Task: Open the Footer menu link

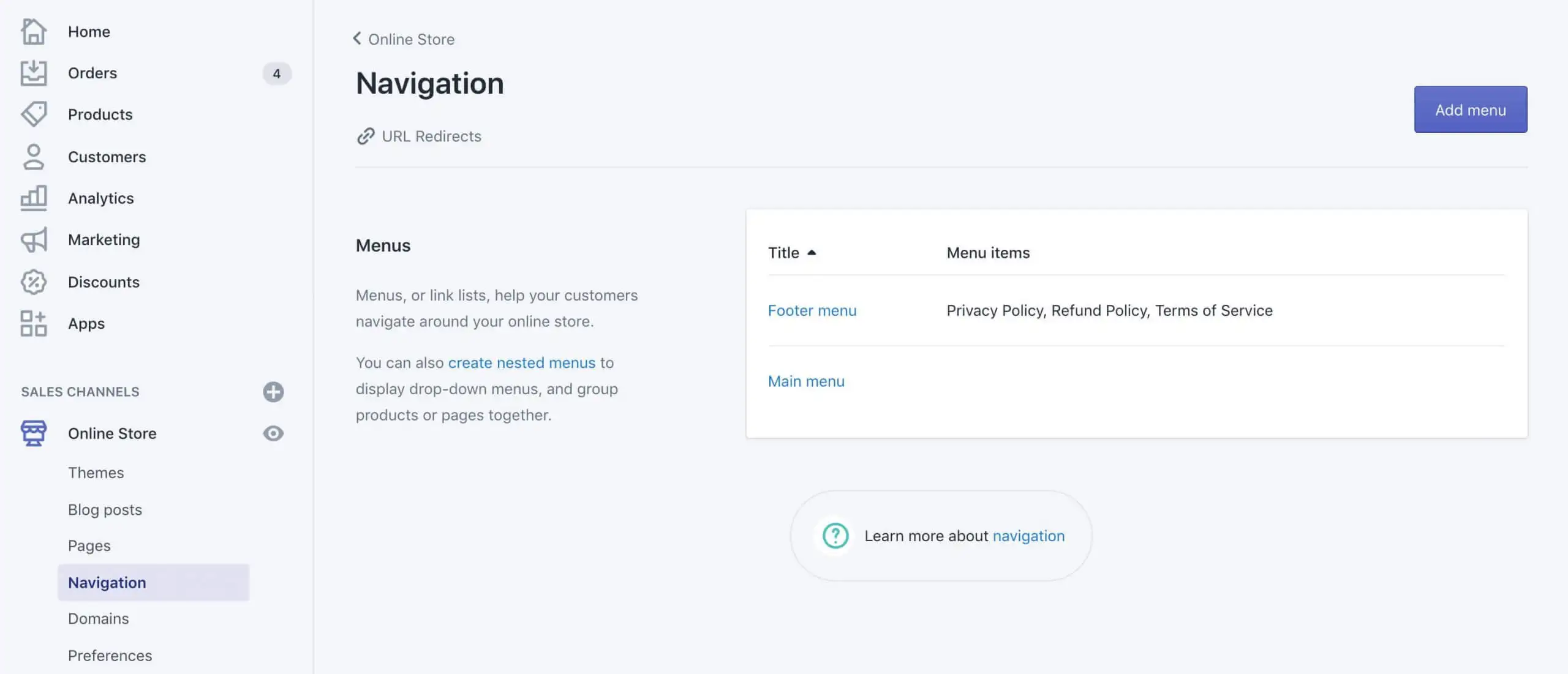Action: tap(812, 310)
